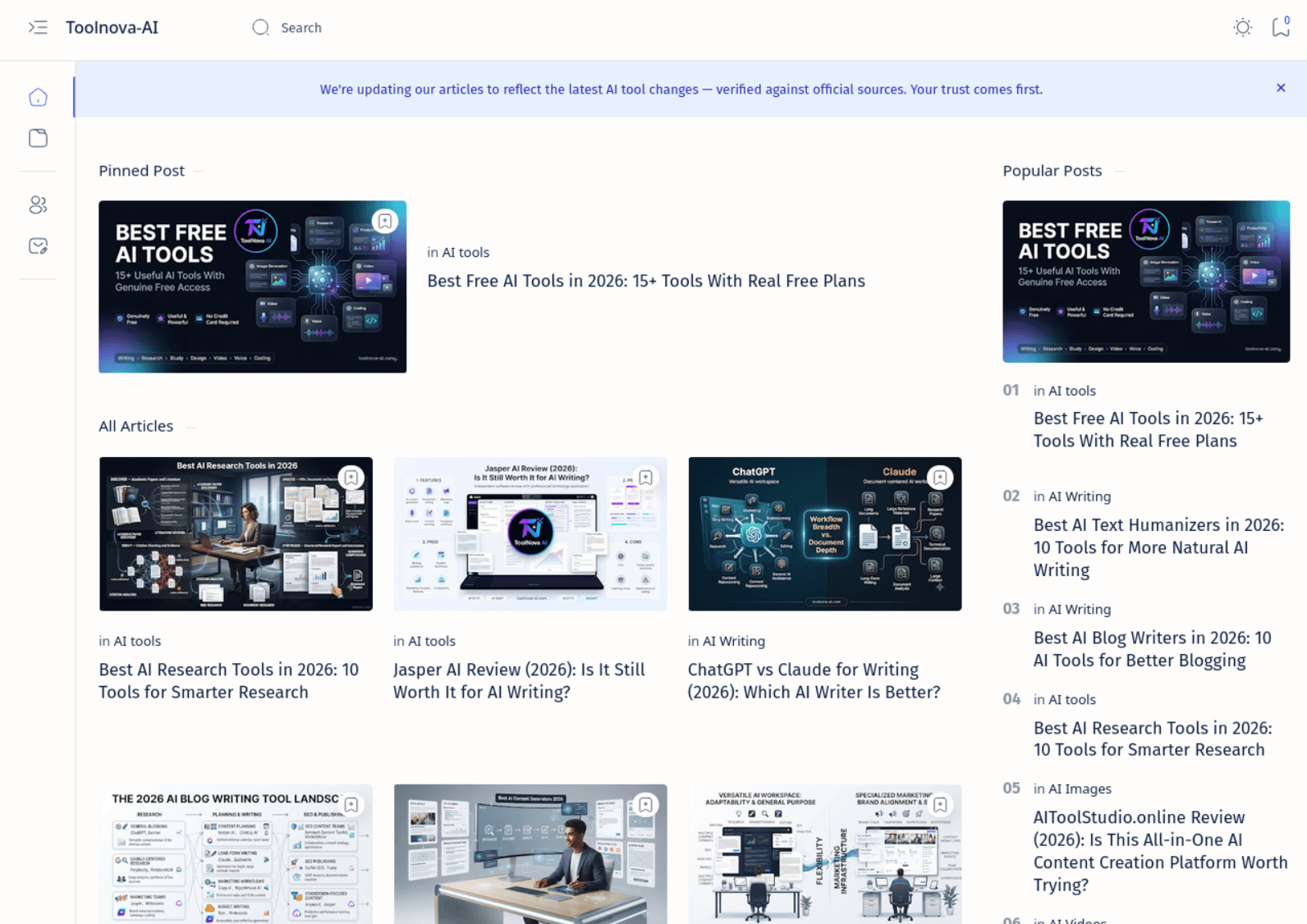
Task: Click the 'Popular Posts' section heading
Action: point(1052,171)
